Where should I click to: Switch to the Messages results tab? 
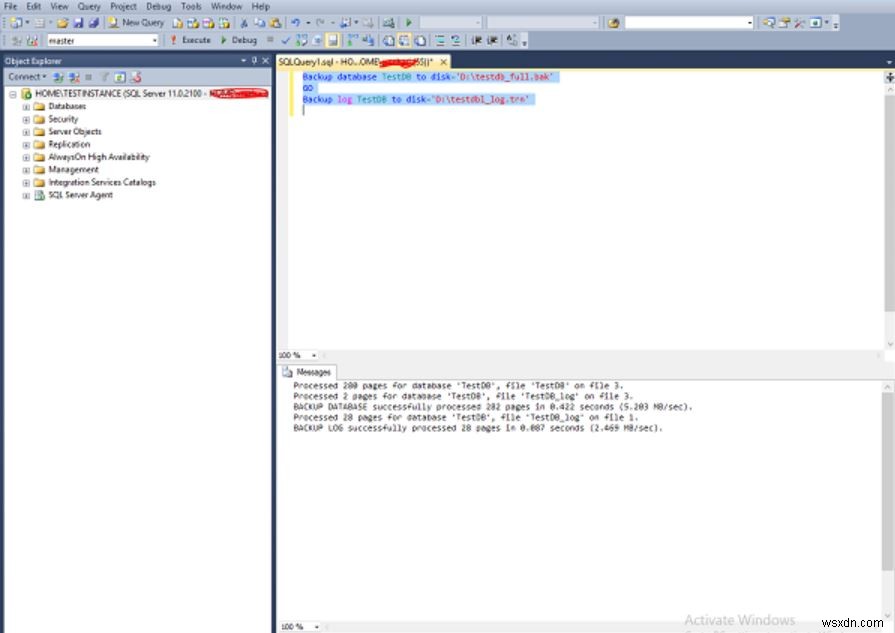tap(307, 372)
